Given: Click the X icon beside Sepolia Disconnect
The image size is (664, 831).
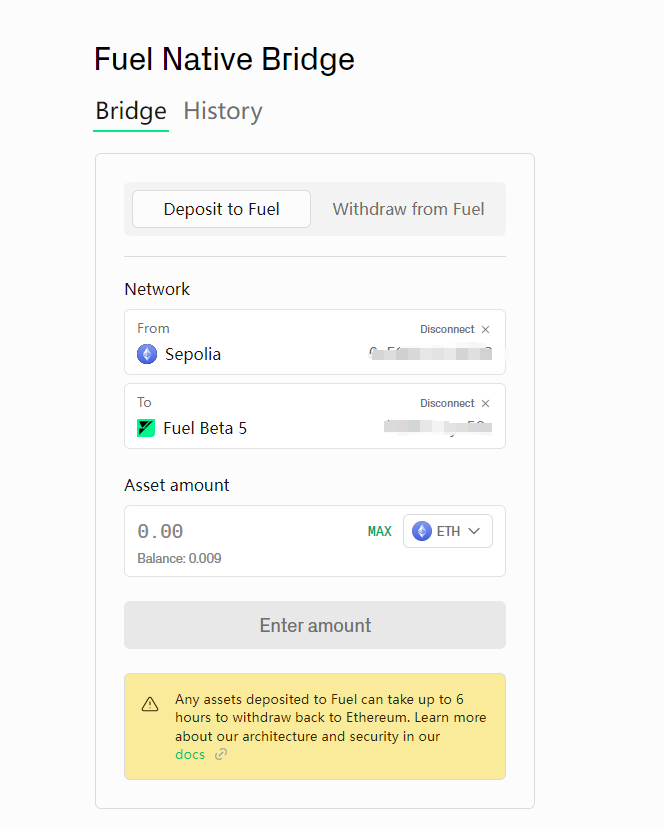Looking at the screenshot, I should (x=485, y=330).
